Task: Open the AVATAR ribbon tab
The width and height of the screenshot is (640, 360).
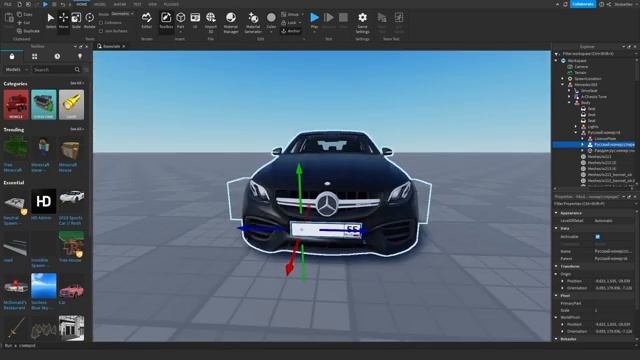Action: [120, 4]
